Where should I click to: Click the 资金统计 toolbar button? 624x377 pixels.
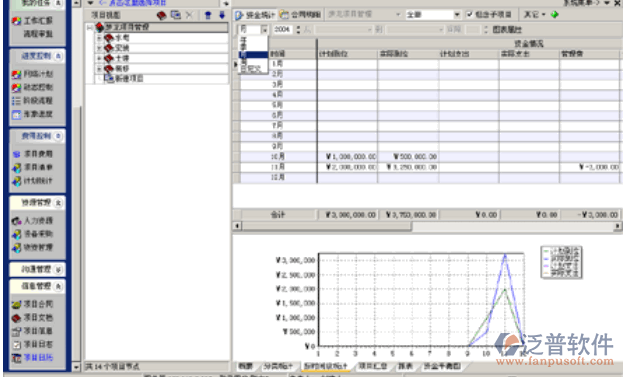click(255, 15)
